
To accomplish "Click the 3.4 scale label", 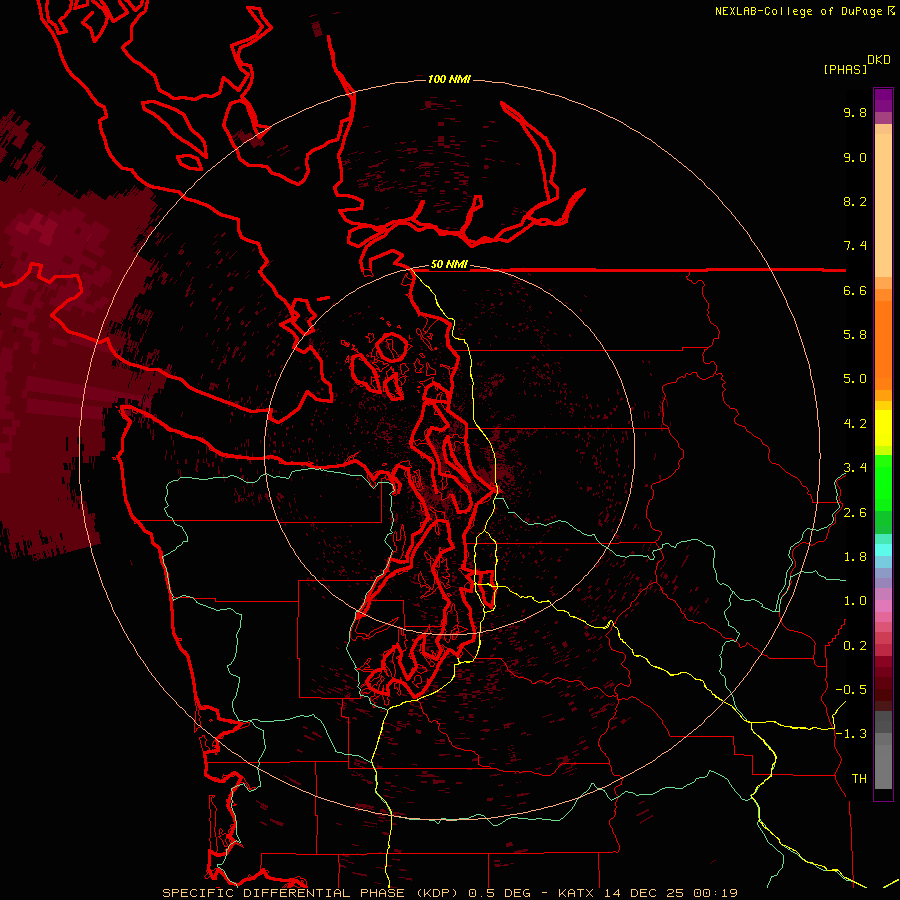I will [855, 468].
